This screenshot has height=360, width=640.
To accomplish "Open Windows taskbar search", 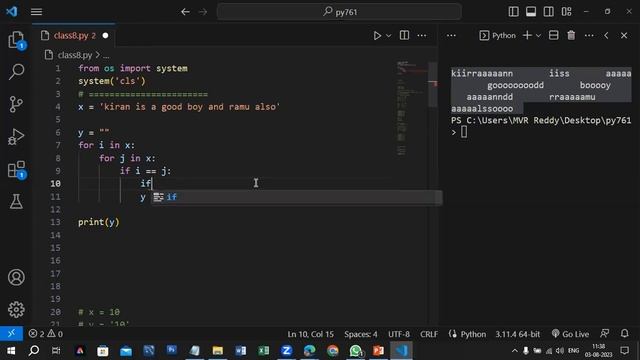I will (34, 350).
